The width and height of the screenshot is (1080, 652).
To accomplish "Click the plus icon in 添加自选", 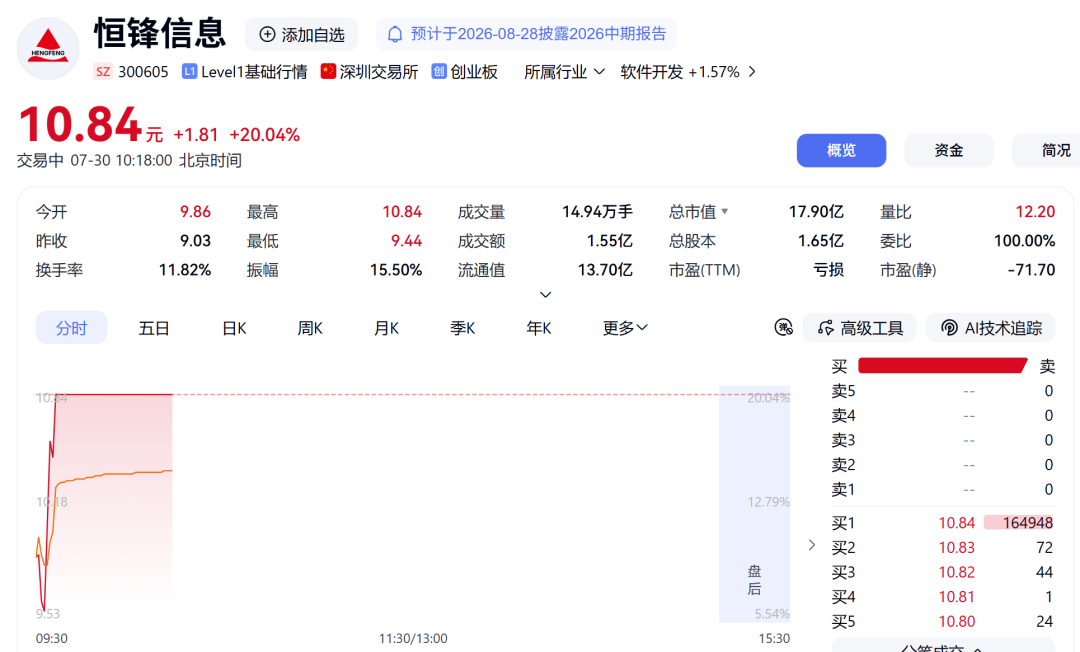I will (267, 34).
